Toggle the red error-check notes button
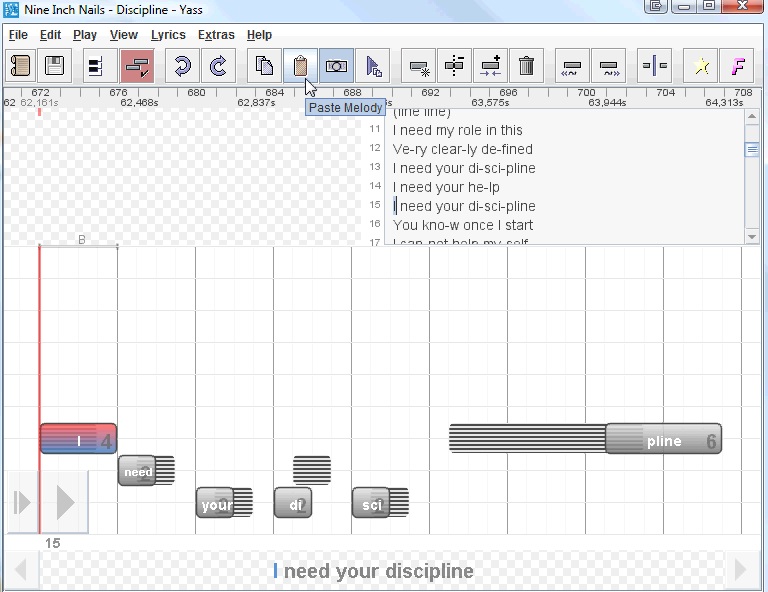The image size is (768, 592). 137,66
